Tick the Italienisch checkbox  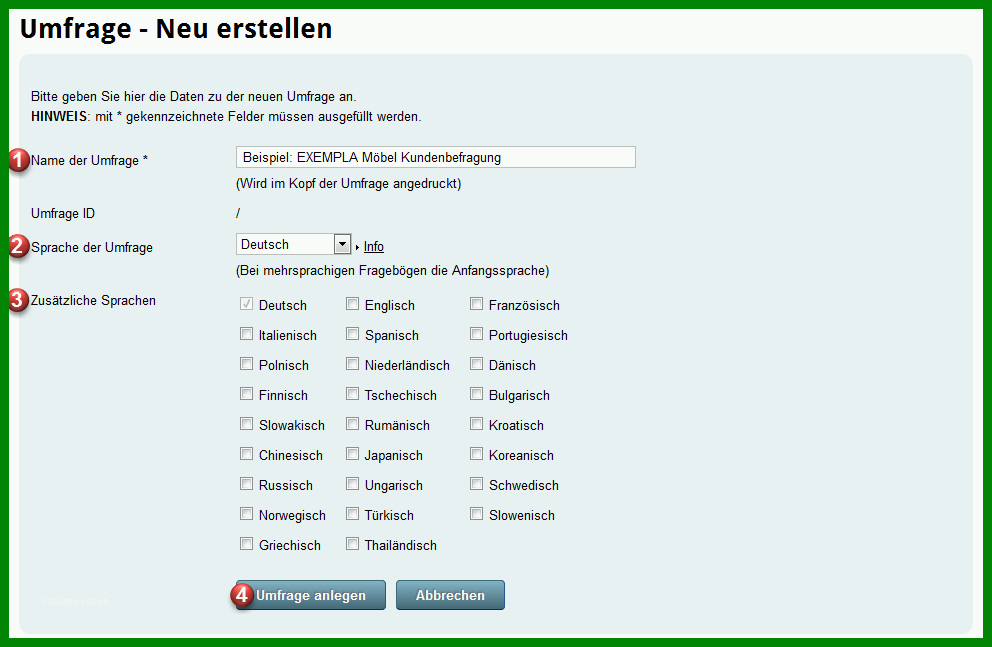click(246, 334)
